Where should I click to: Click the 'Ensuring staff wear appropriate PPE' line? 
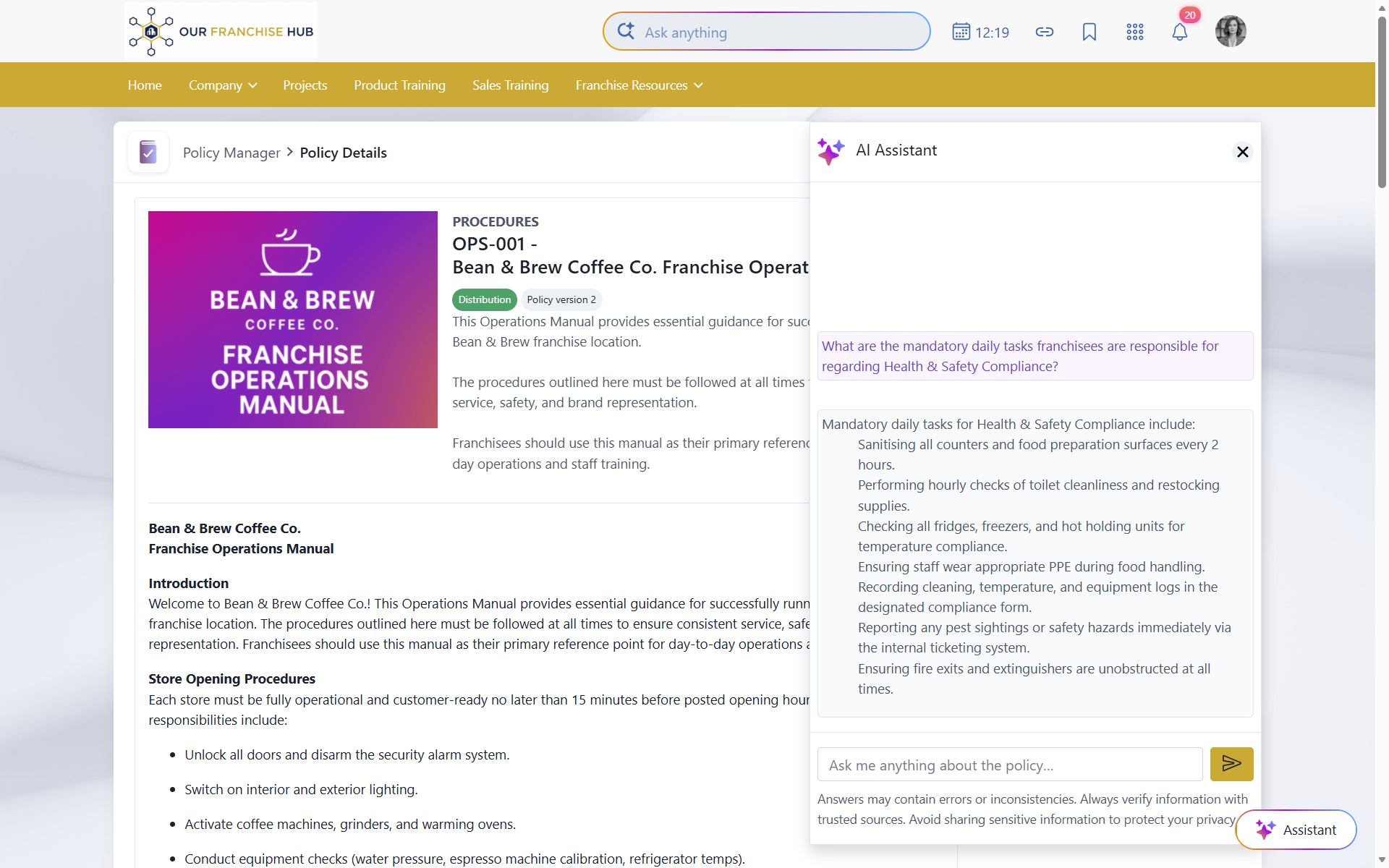pyautogui.click(x=1031, y=566)
